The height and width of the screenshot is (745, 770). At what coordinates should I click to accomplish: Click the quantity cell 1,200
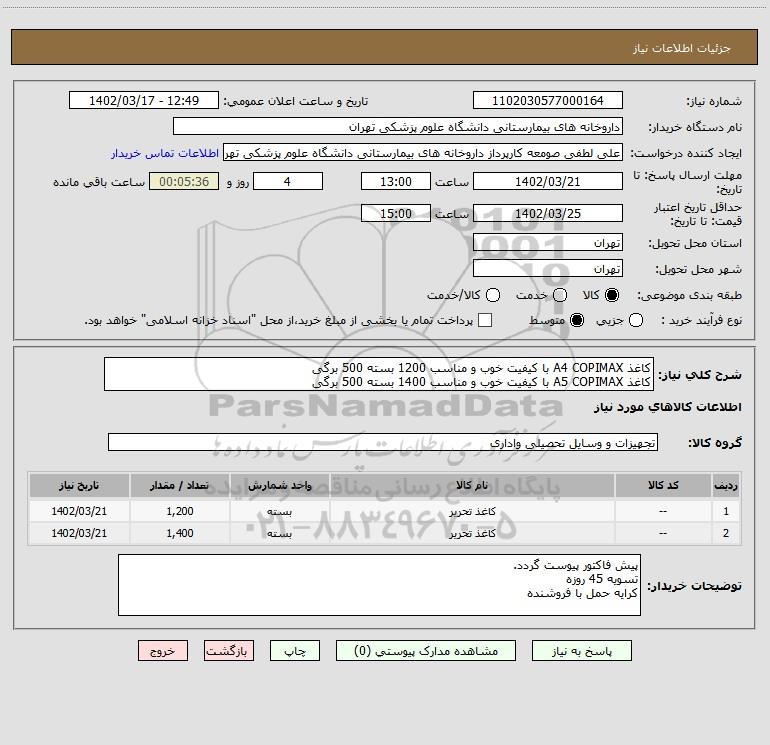click(x=180, y=511)
